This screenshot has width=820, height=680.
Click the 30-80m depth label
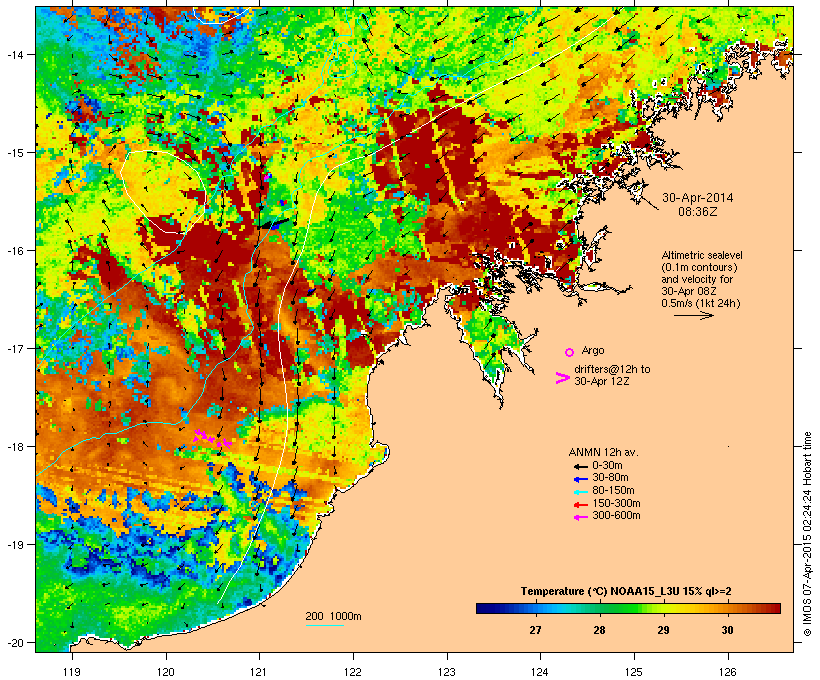pos(610,478)
